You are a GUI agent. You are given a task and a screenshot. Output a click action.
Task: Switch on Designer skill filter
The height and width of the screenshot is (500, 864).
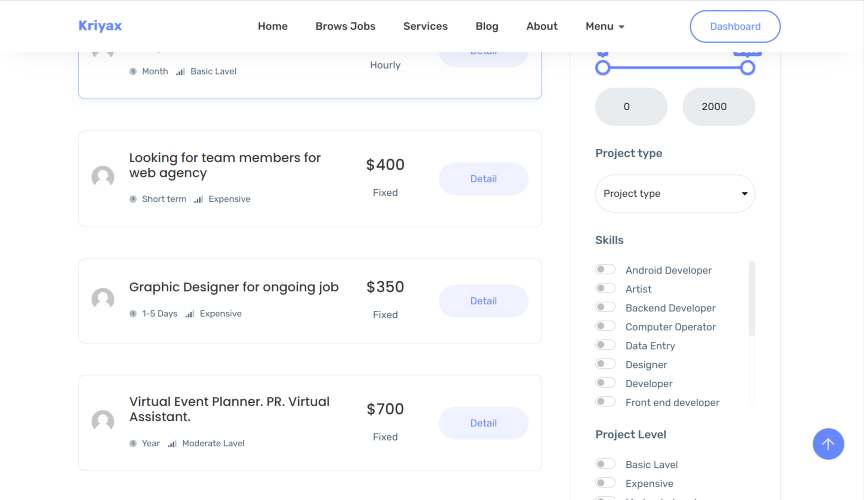tap(605, 364)
